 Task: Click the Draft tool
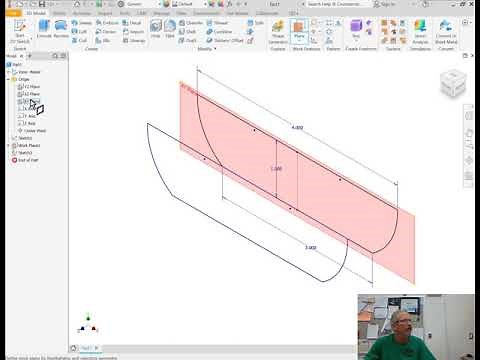click(187, 40)
